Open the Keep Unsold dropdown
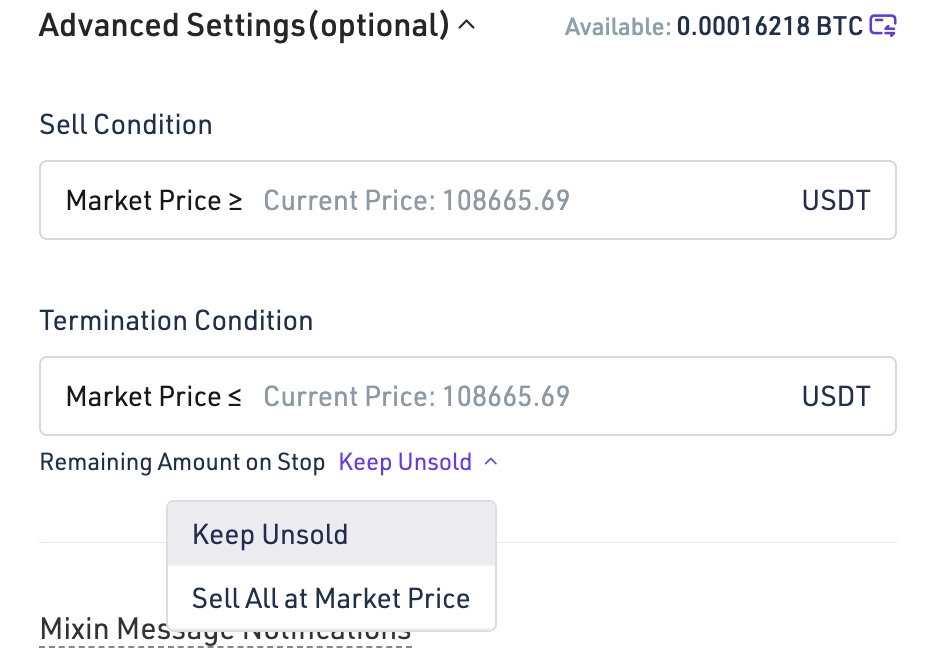940x664 pixels. click(406, 462)
